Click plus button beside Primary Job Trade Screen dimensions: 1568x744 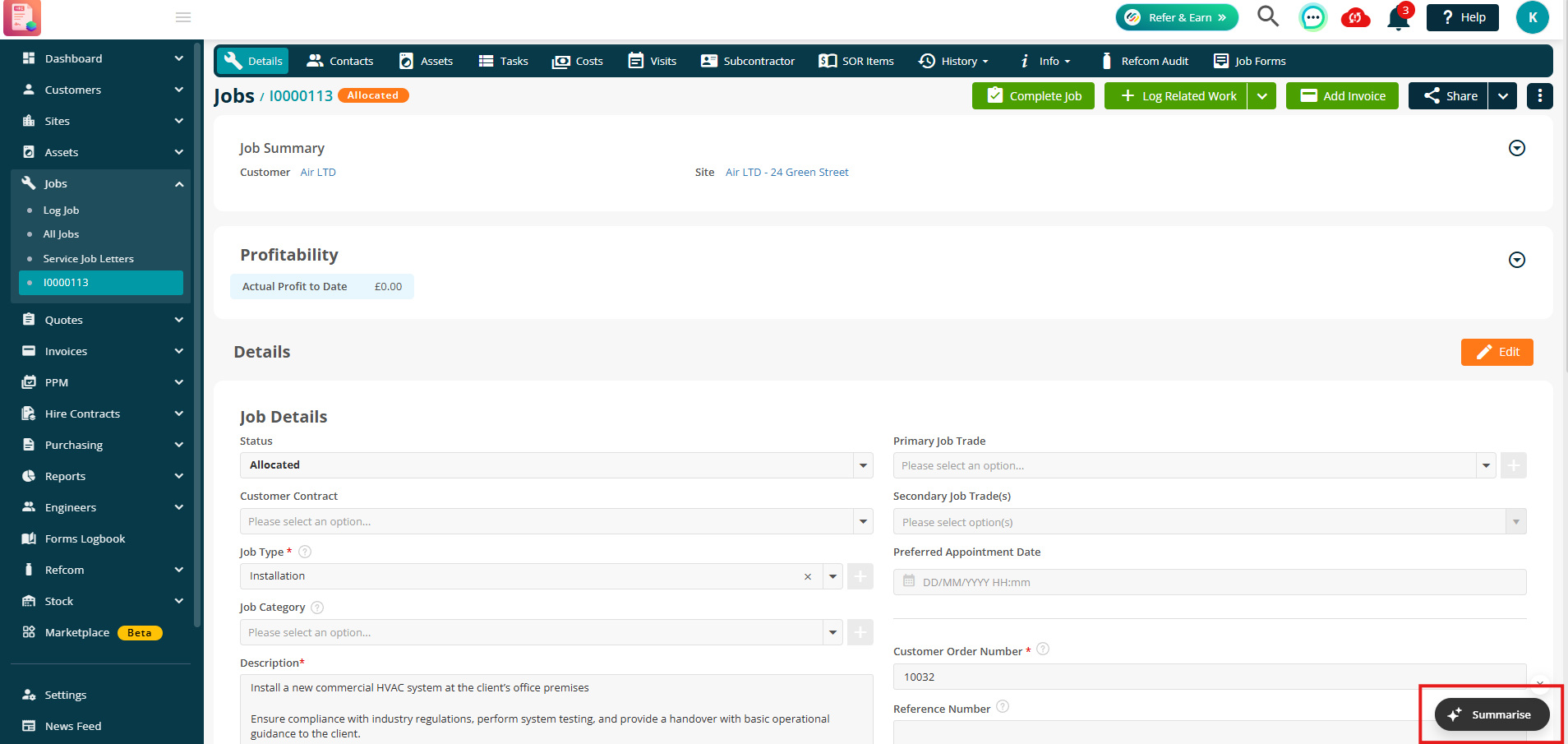click(1514, 465)
